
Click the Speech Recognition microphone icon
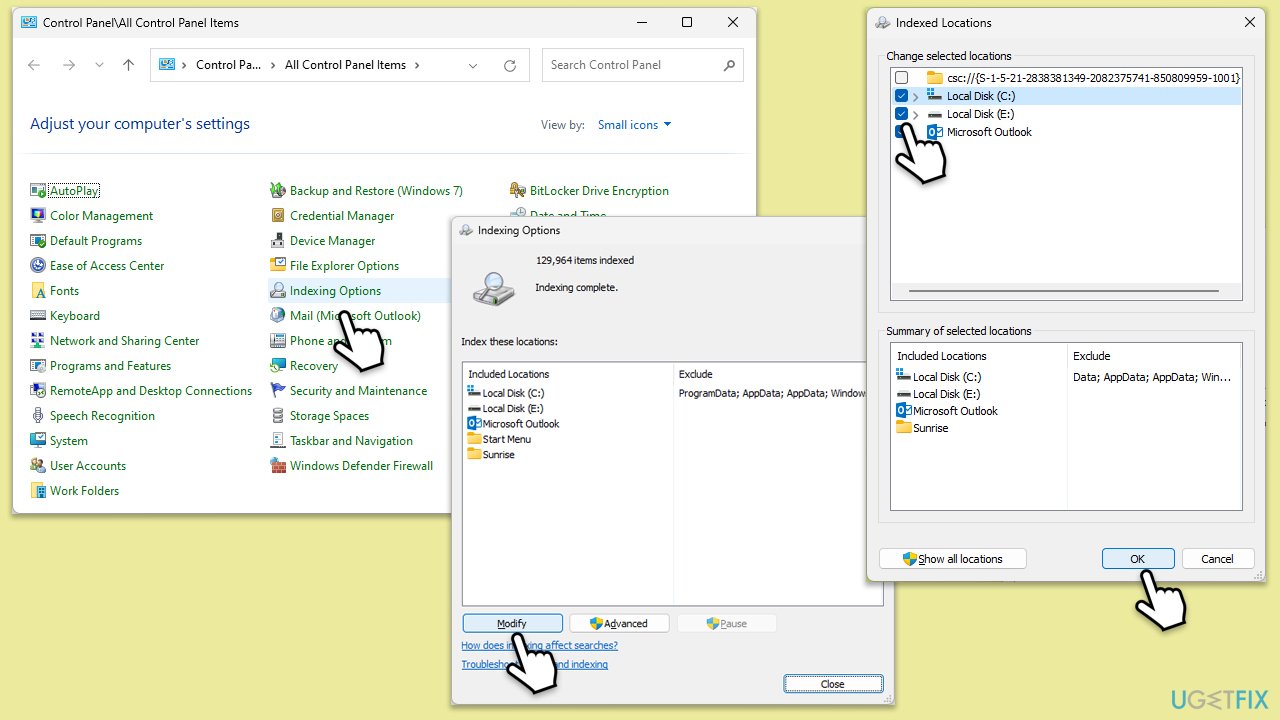coord(38,416)
